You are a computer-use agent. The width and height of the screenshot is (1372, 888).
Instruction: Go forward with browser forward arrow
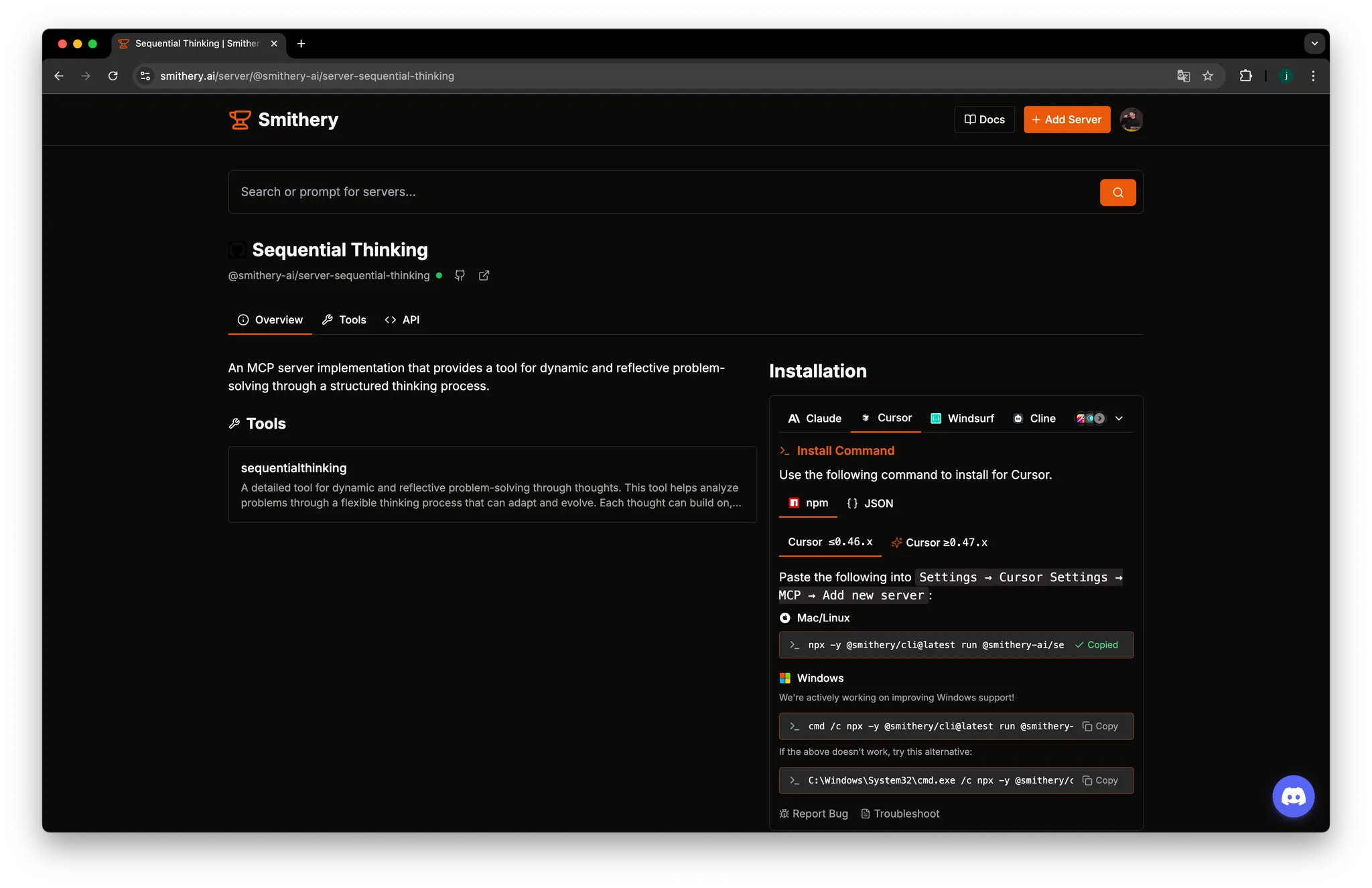(x=86, y=76)
